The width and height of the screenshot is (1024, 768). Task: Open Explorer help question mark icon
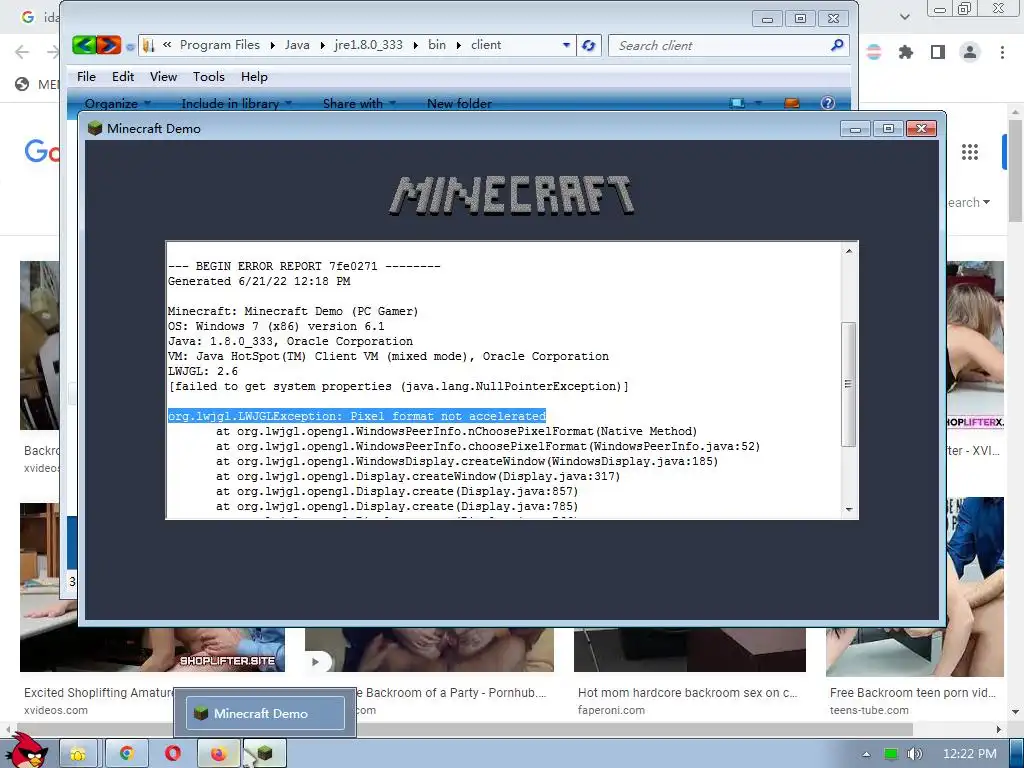(x=827, y=103)
